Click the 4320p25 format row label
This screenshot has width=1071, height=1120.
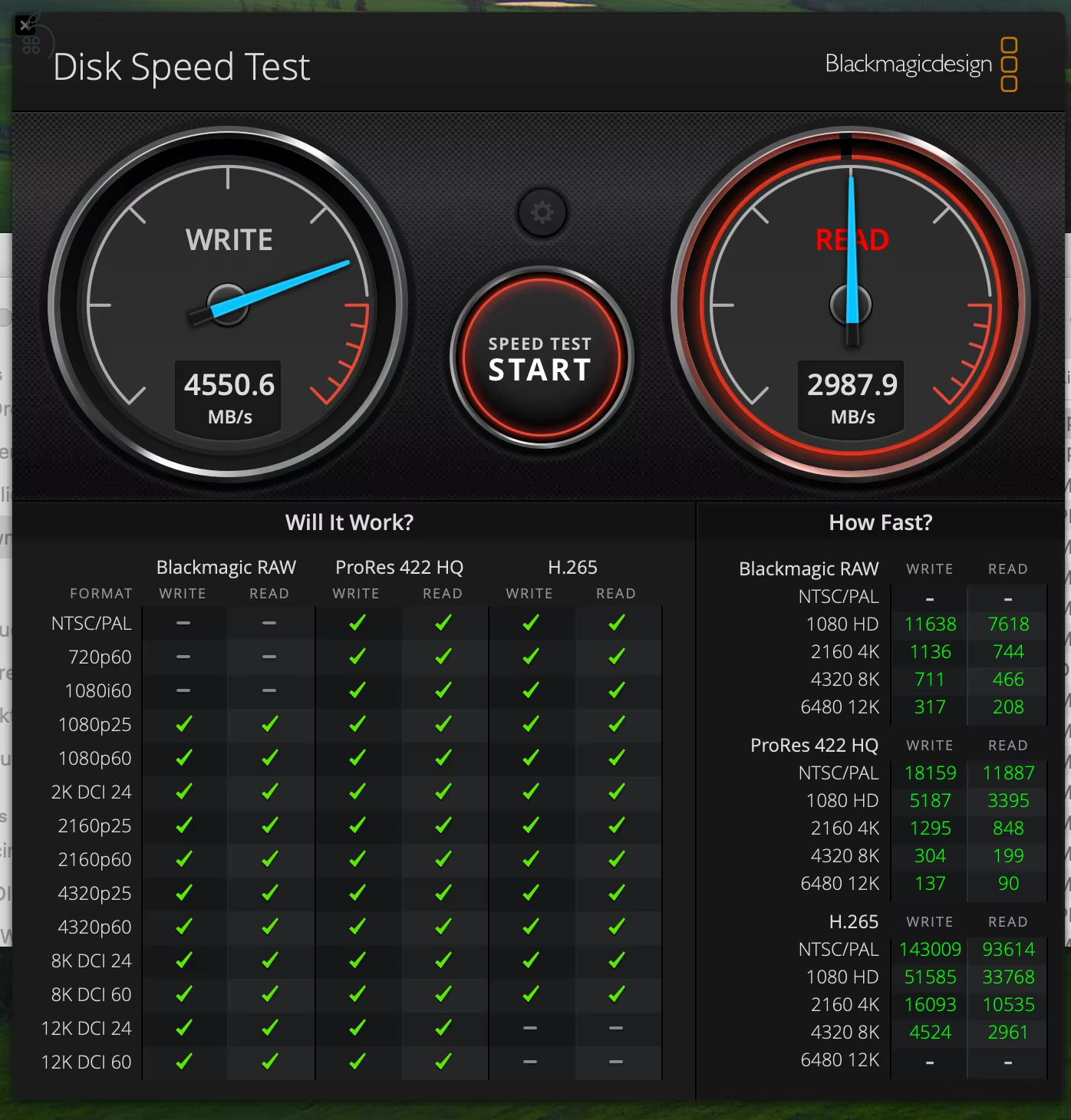[x=94, y=894]
